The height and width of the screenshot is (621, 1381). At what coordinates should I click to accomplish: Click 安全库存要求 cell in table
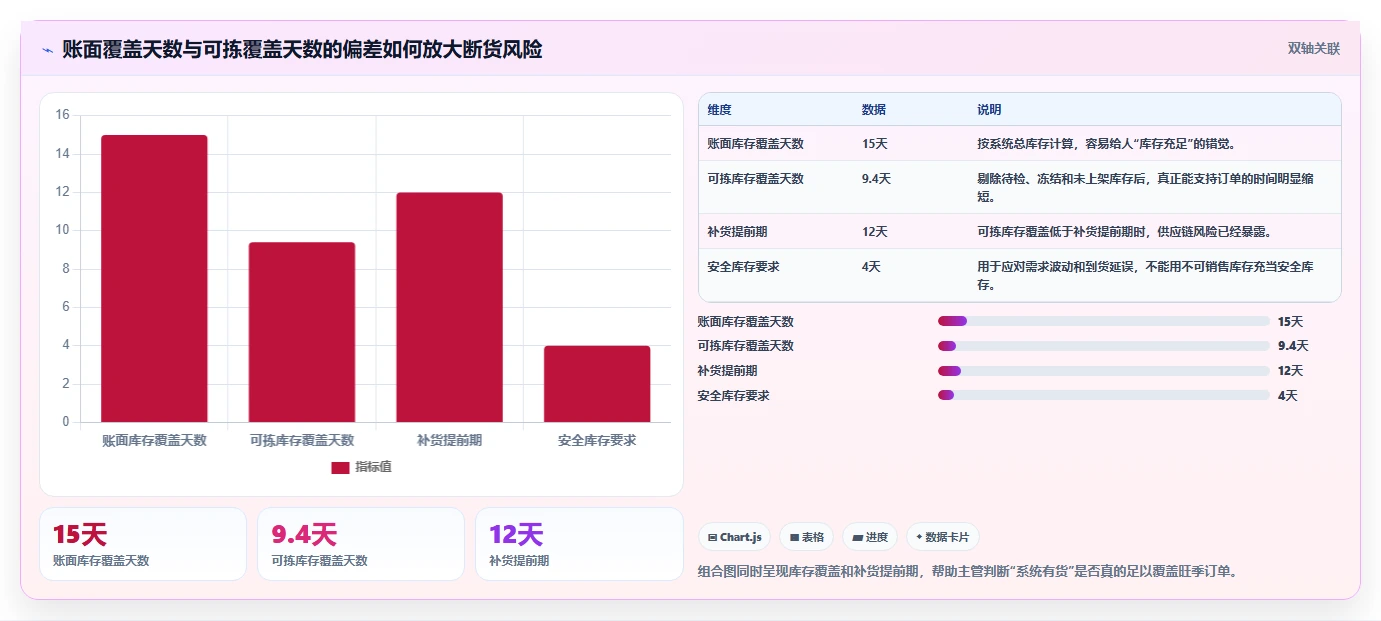pyautogui.click(x=743, y=267)
